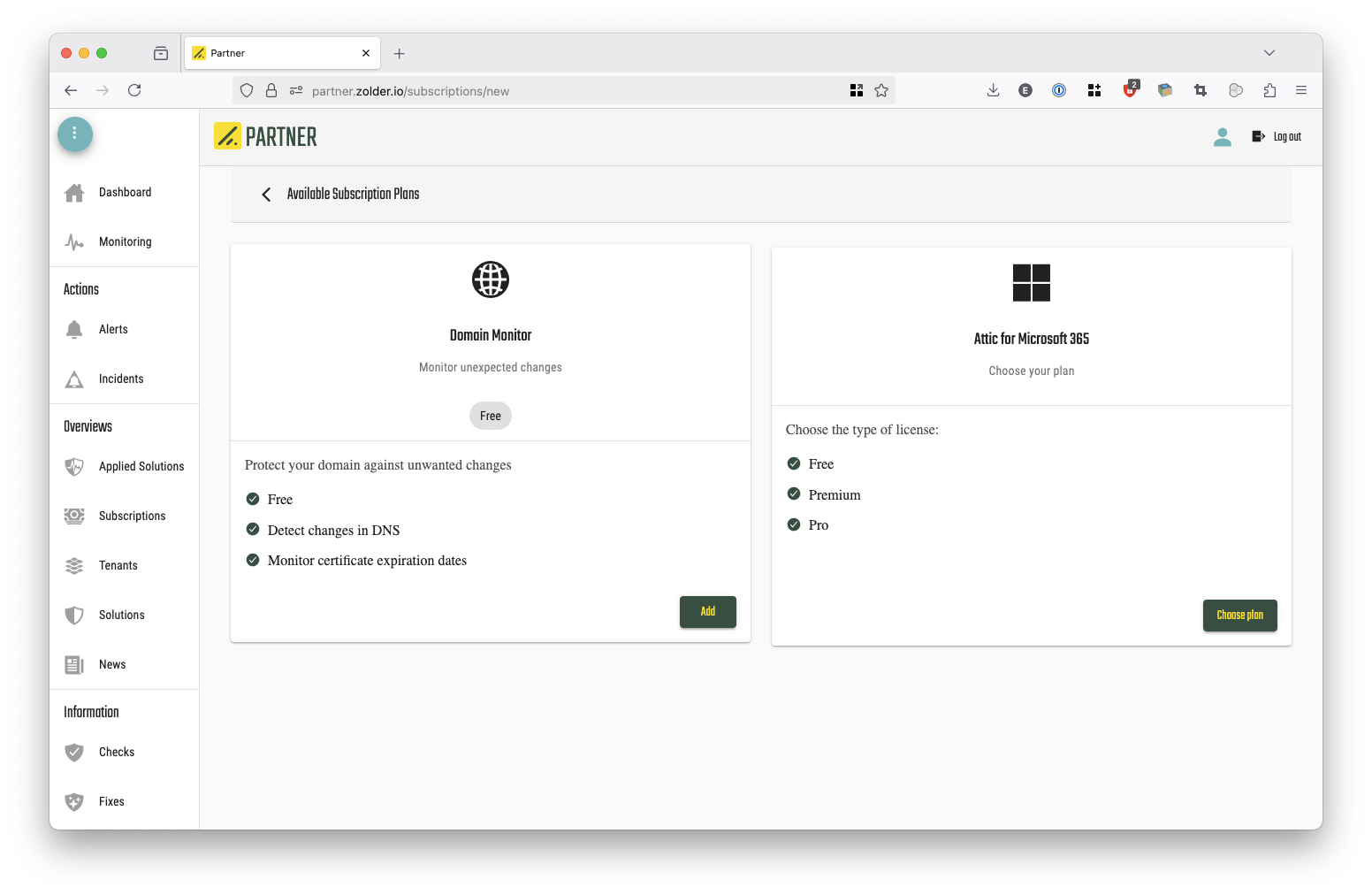Open the browser hamburger menu
This screenshot has height=895, width=1372.
click(1300, 90)
